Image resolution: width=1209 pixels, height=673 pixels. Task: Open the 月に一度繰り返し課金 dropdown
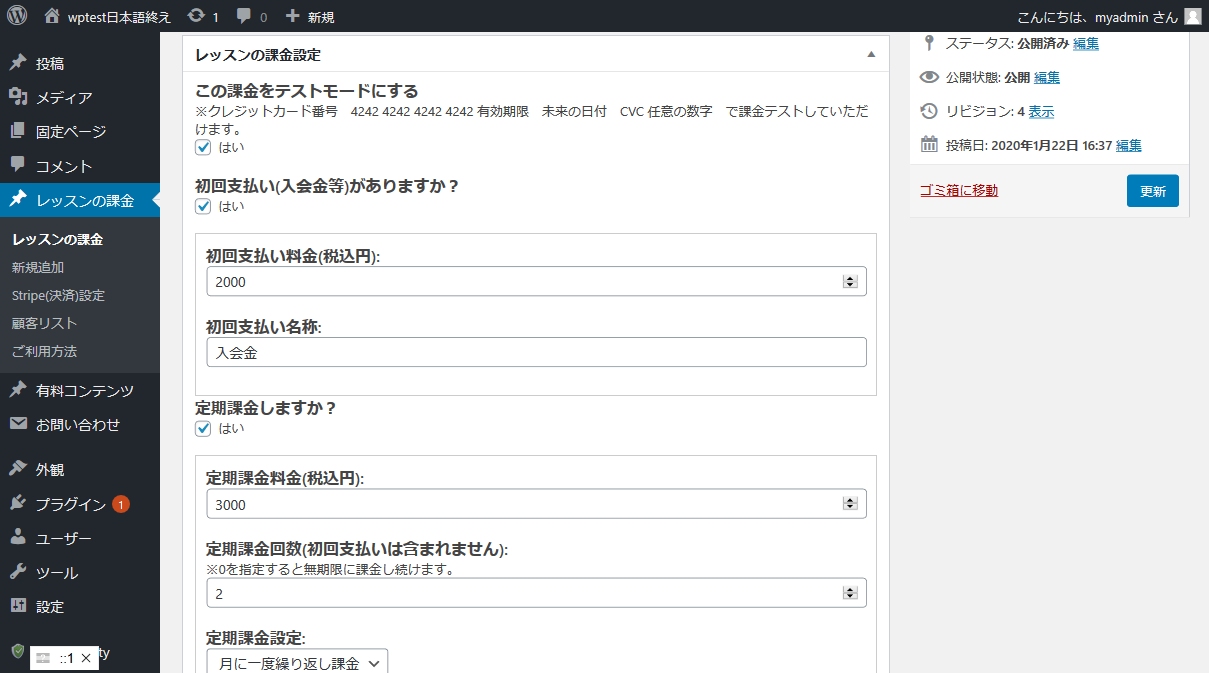(297, 662)
